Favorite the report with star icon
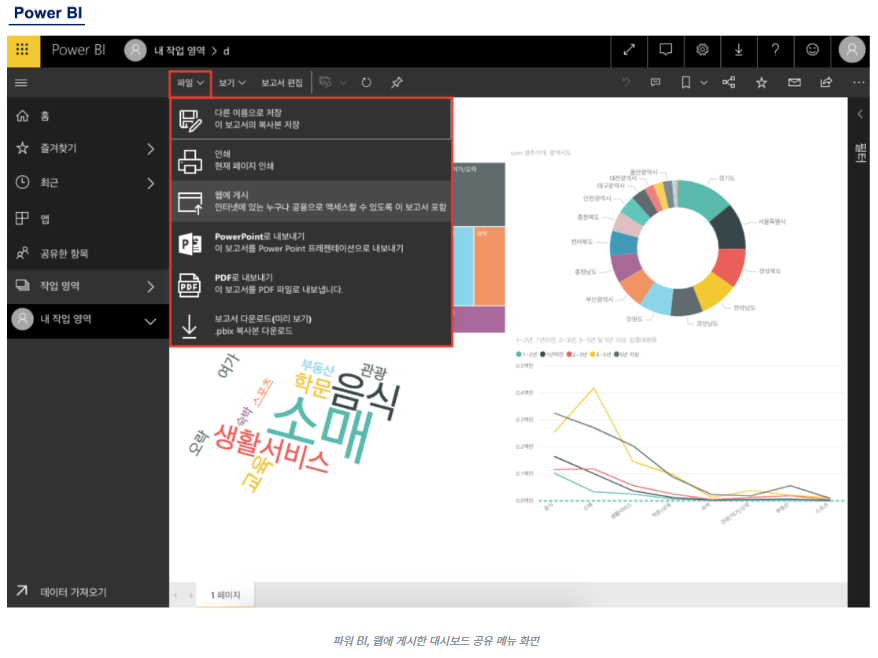Image resolution: width=878 pixels, height=658 pixels. [x=762, y=83]
